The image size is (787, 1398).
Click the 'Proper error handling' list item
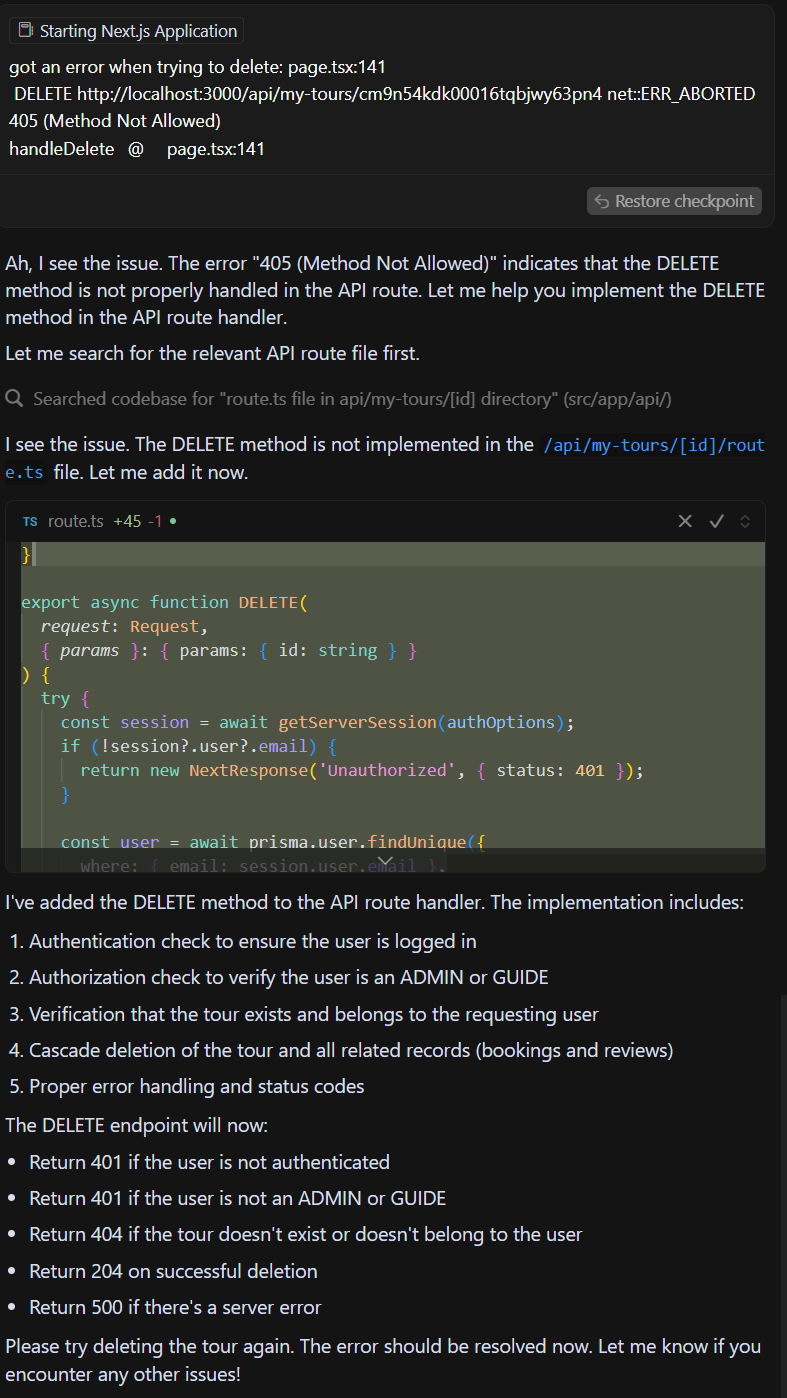(x=196, y=1086)
